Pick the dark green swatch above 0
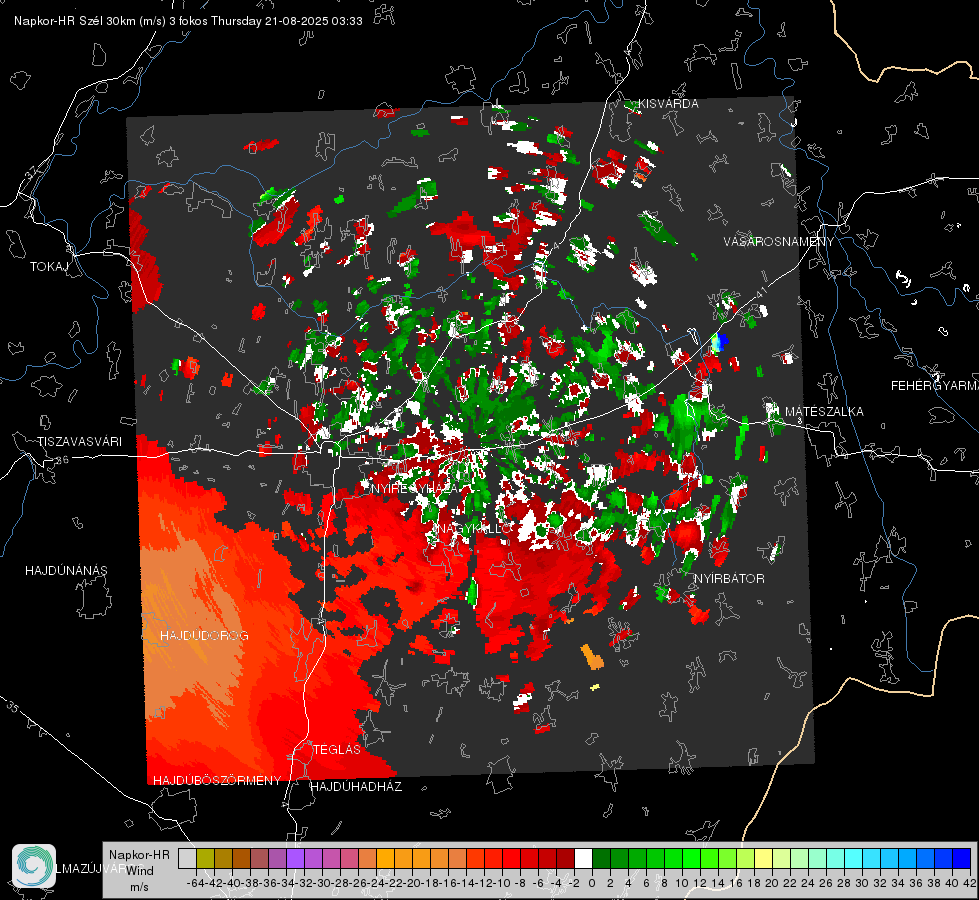This screenshot has width=979, height=900. click(x=601, y=859)
